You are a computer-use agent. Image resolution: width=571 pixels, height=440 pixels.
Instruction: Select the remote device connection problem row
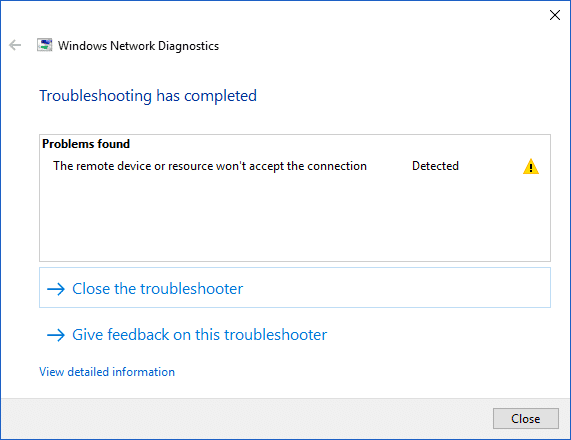click(x=295, y=166)
